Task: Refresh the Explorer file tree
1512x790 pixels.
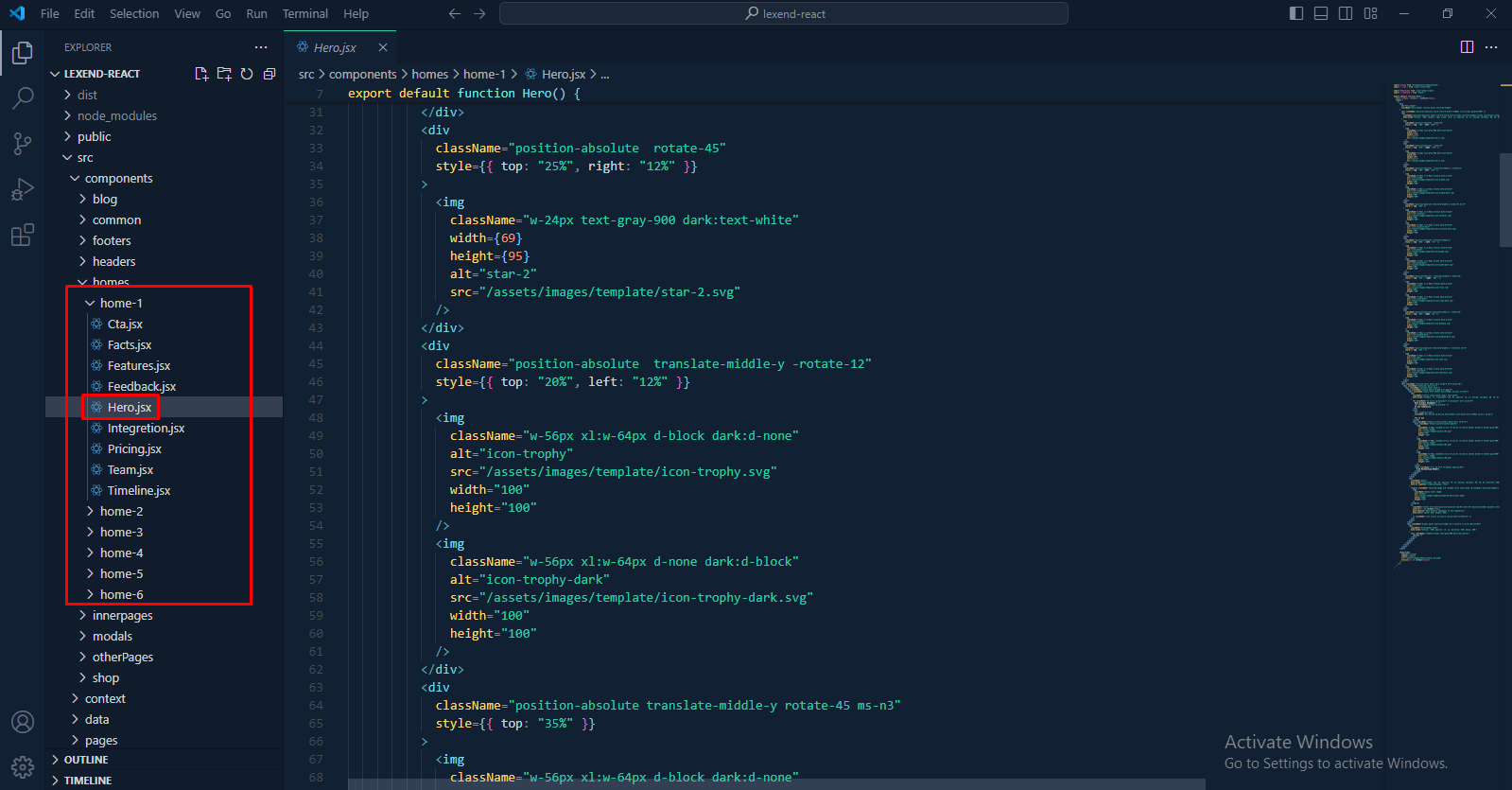Action: 247,74
